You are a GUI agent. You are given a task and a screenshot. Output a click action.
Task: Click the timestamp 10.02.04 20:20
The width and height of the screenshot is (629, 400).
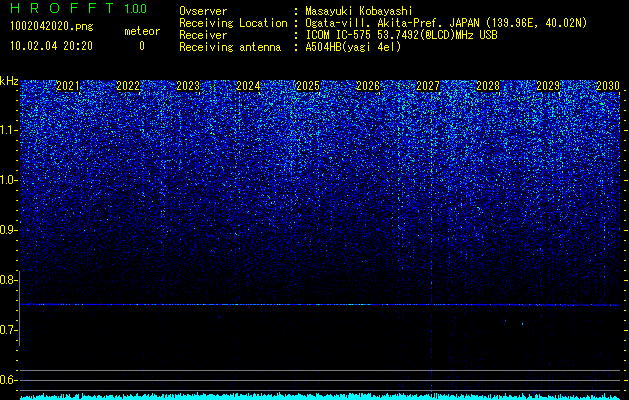click(x=51, y=46)
